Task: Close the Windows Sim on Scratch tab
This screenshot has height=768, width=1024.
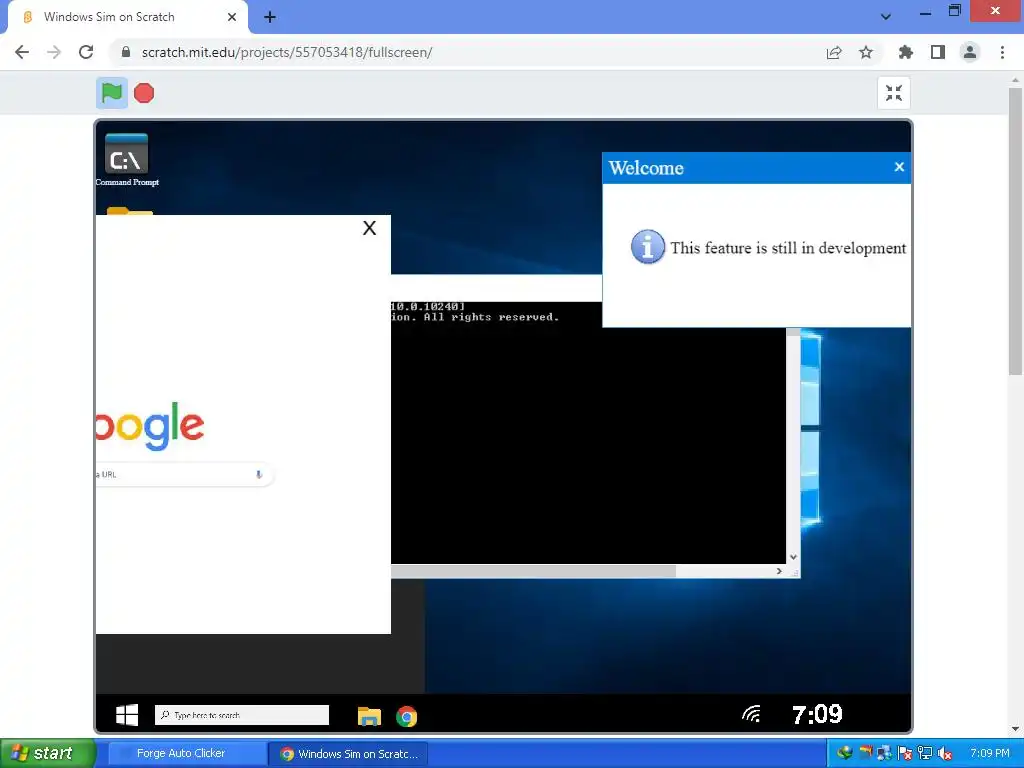Action: (232, 17)
